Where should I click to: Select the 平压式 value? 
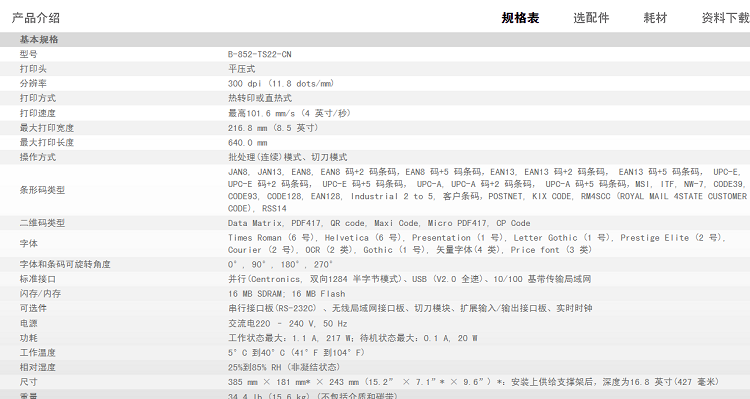pos(242,69)
